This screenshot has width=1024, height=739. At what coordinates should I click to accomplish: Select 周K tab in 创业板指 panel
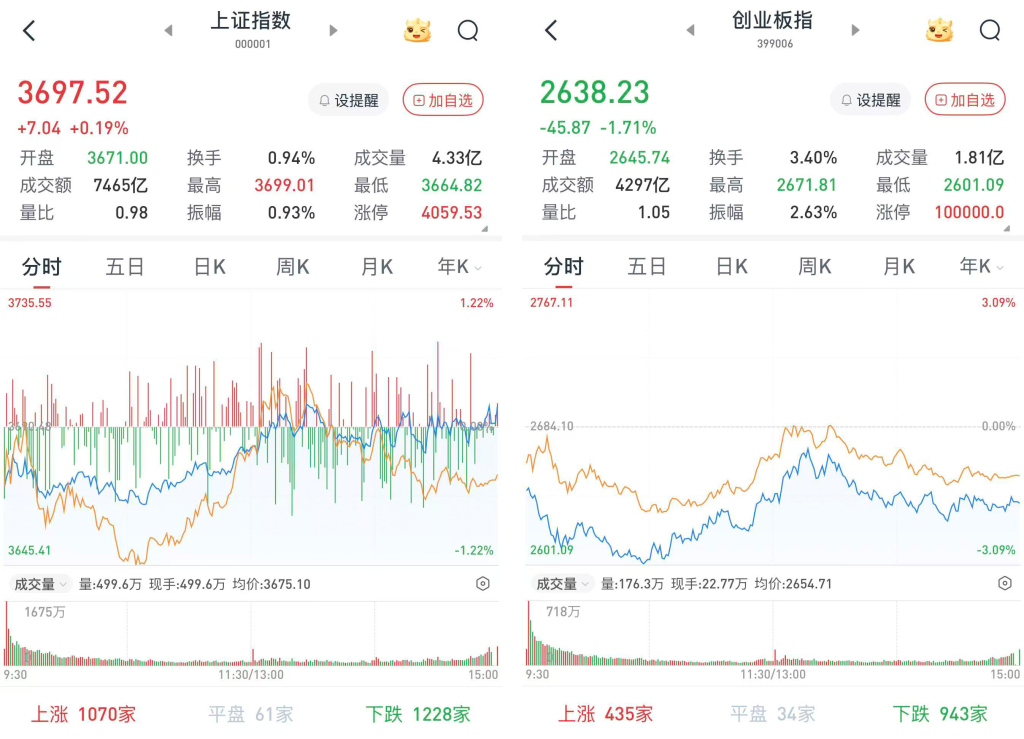click(x=814, y=266)
